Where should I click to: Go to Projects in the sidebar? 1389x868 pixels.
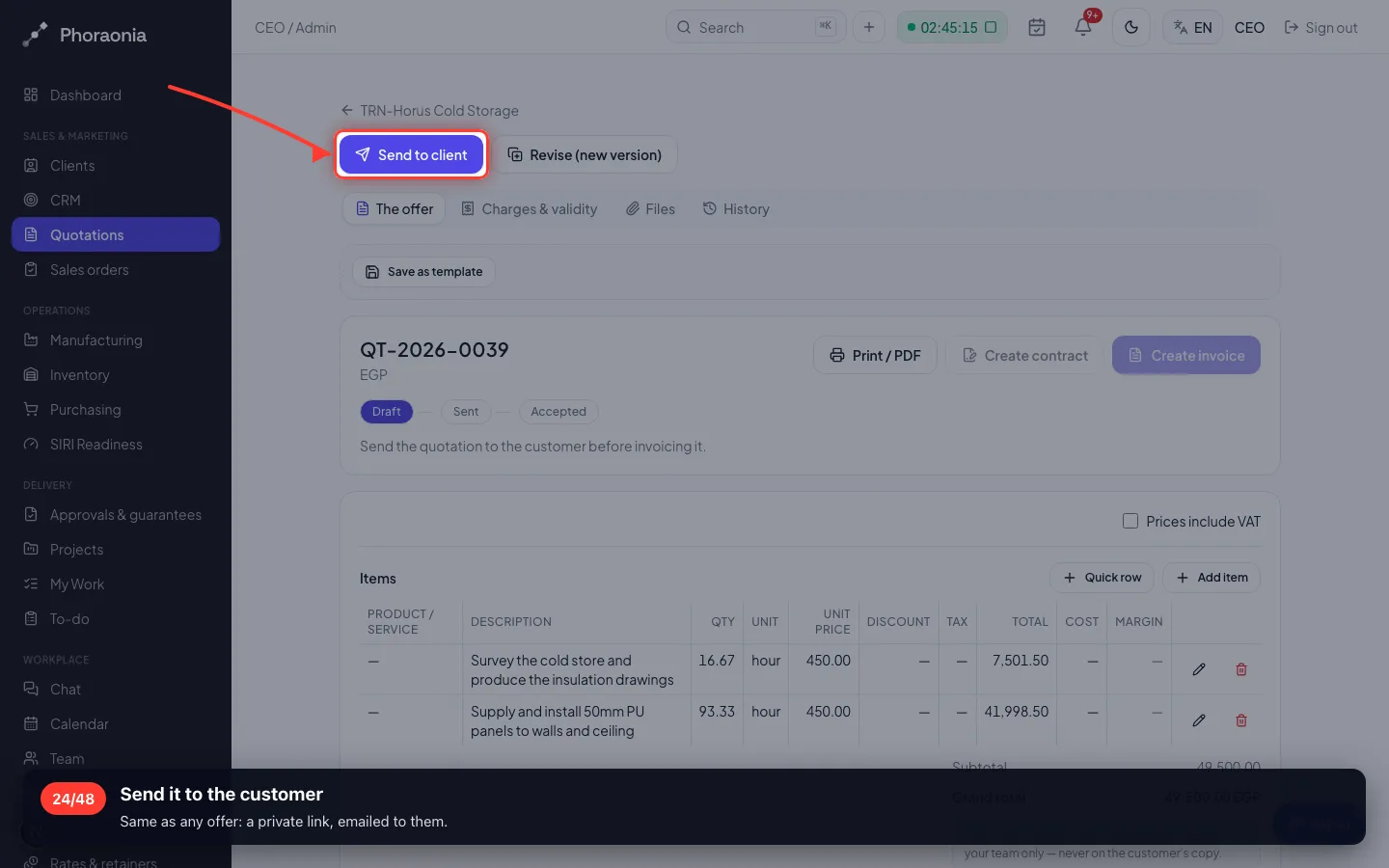116,550
